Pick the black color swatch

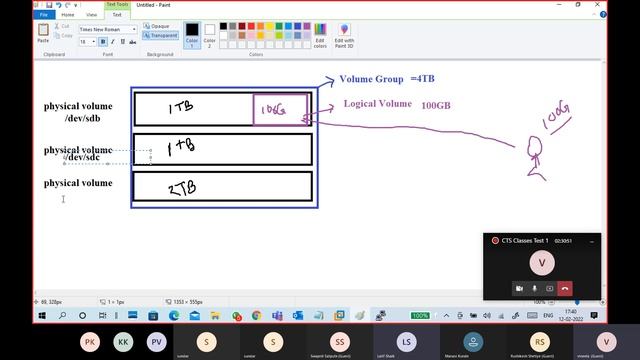pyautogui.click(x=223, y=26)
